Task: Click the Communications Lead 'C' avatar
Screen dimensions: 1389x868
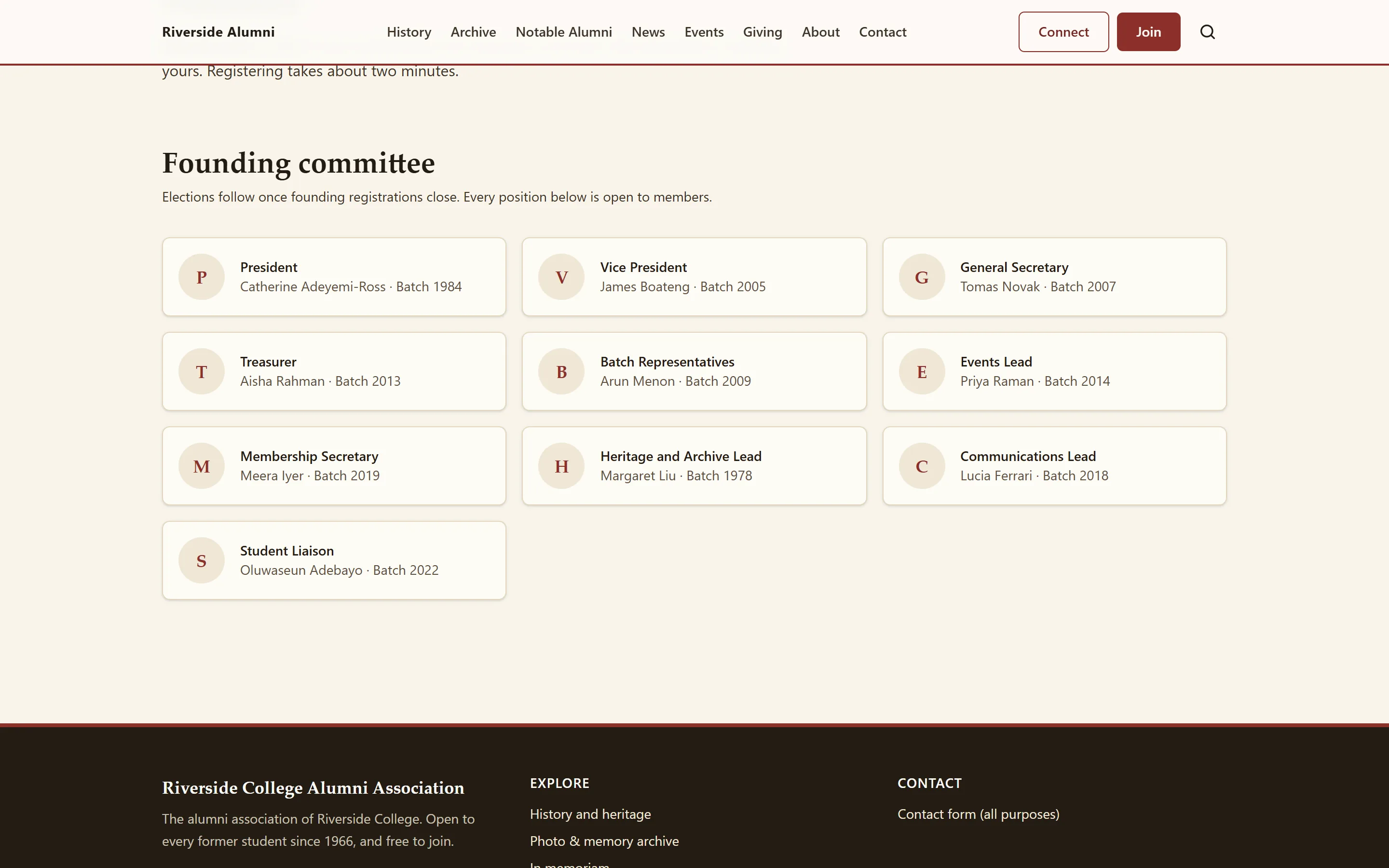Action: pyautogui.click(x=922, y=465)
